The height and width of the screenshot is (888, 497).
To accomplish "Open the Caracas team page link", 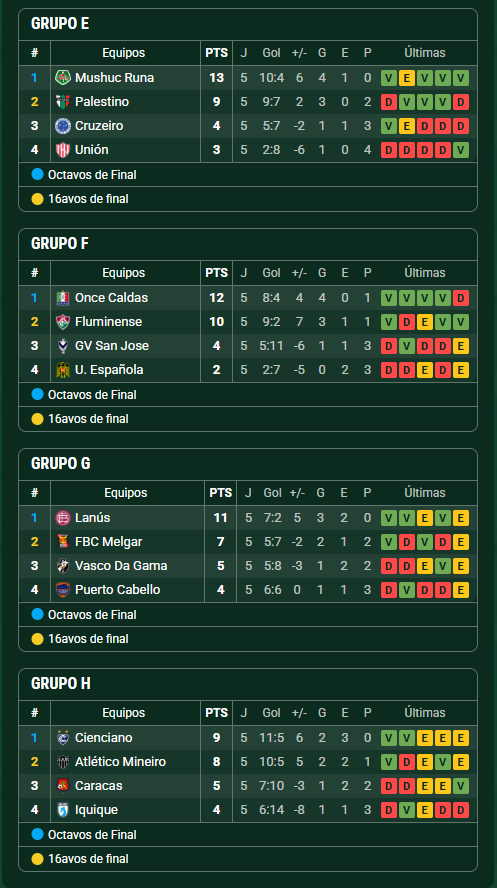I will (x=98, y=786).
